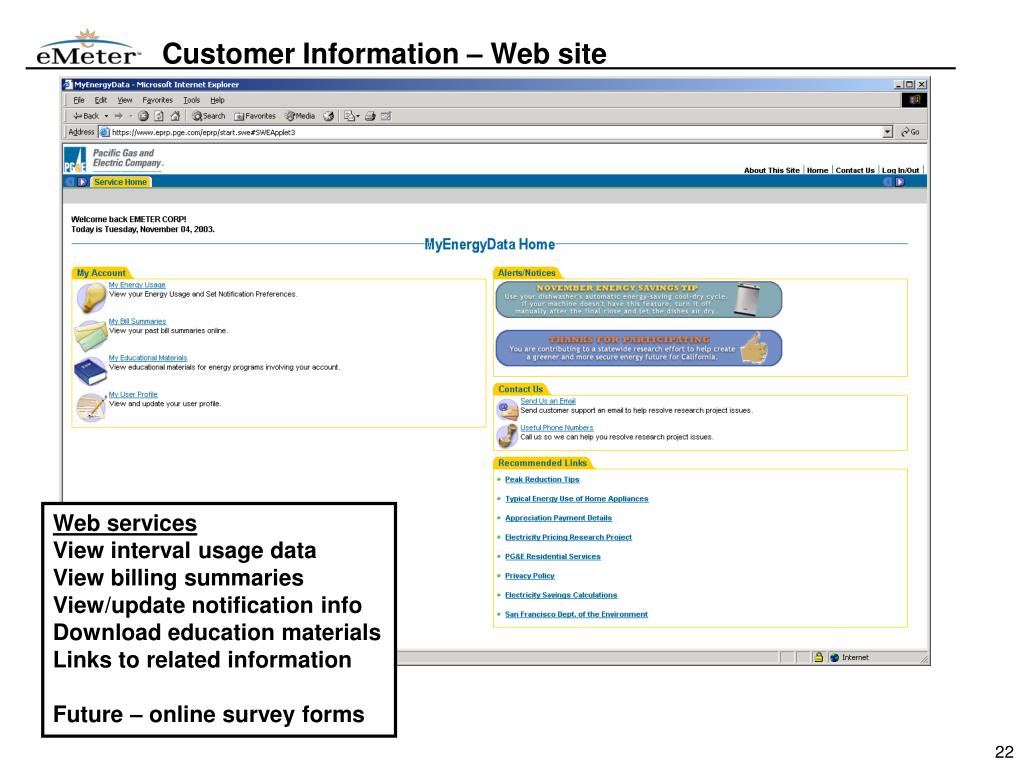The image size is (1024, 768).
Task: Click the Go button beside the address bar
Action: [x=910, y=132]
